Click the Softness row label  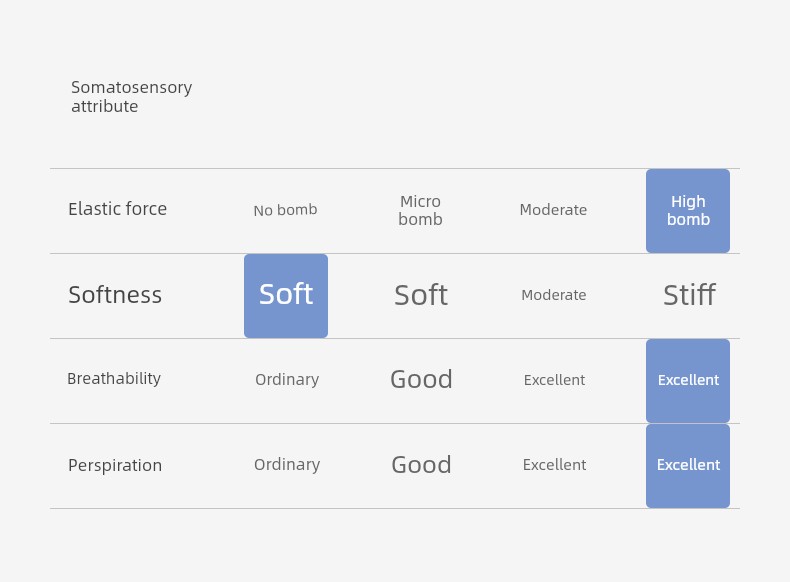coord(115,295)
